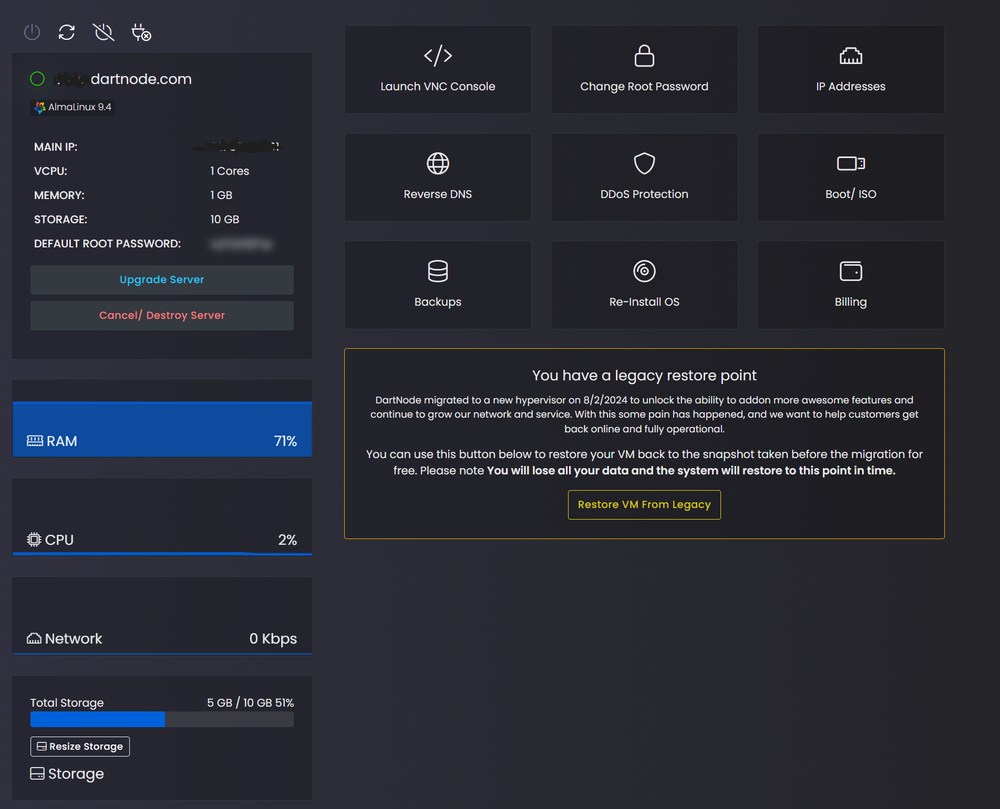This screenshot has height=809, width=1000.
Task: Click the power button icon
Action: [32, 32]
